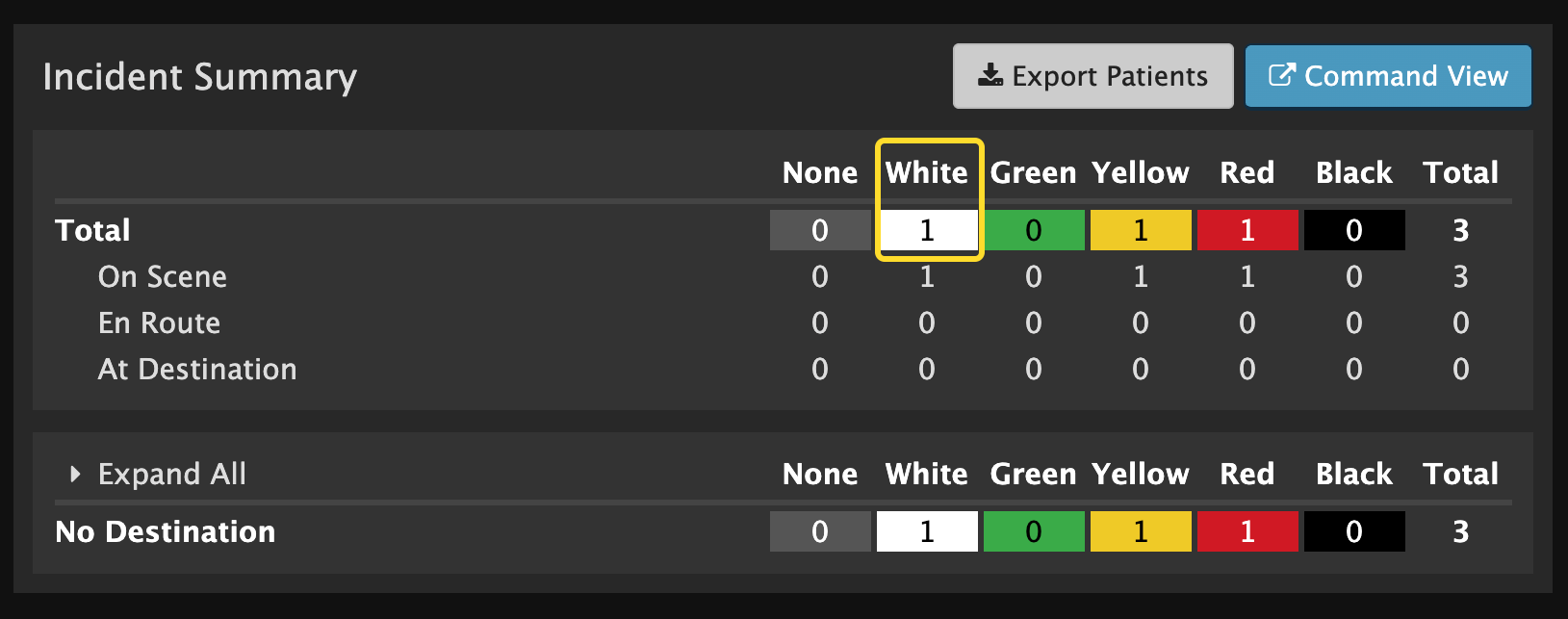Select the At Destination row label

pyautogui.click(x=196, y=369)
